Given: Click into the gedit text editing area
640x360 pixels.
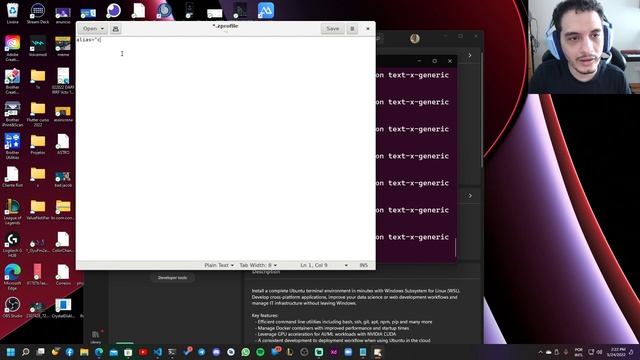Looking at the screenshot, I should [x=225, y=149].
